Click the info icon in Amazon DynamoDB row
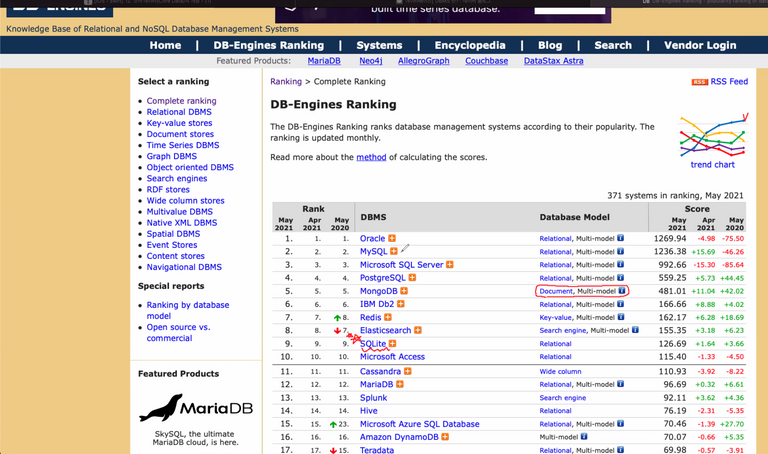Viewport: 768px width, 454px height. tap(584, 437)
